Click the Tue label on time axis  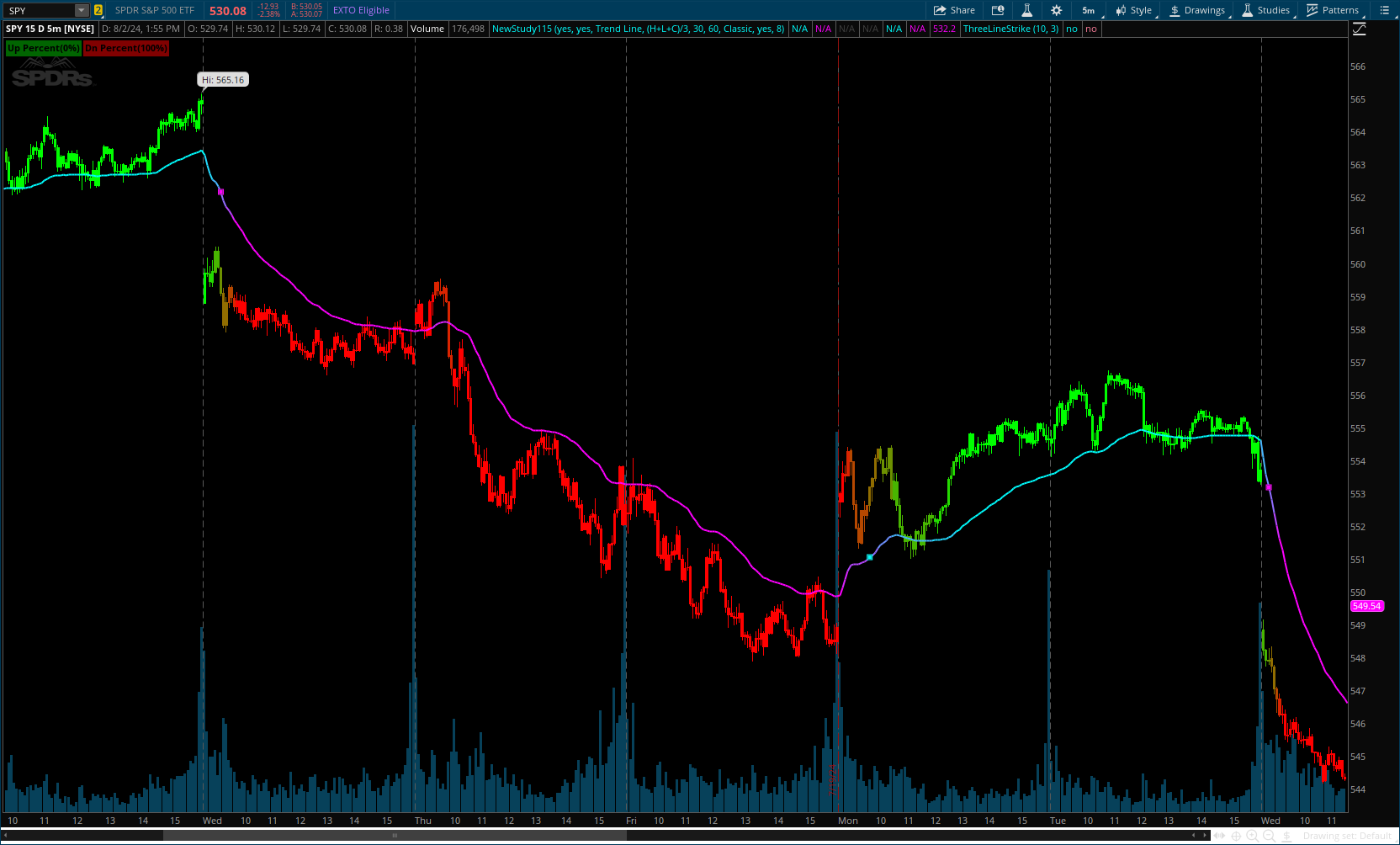click(1058, 821)
